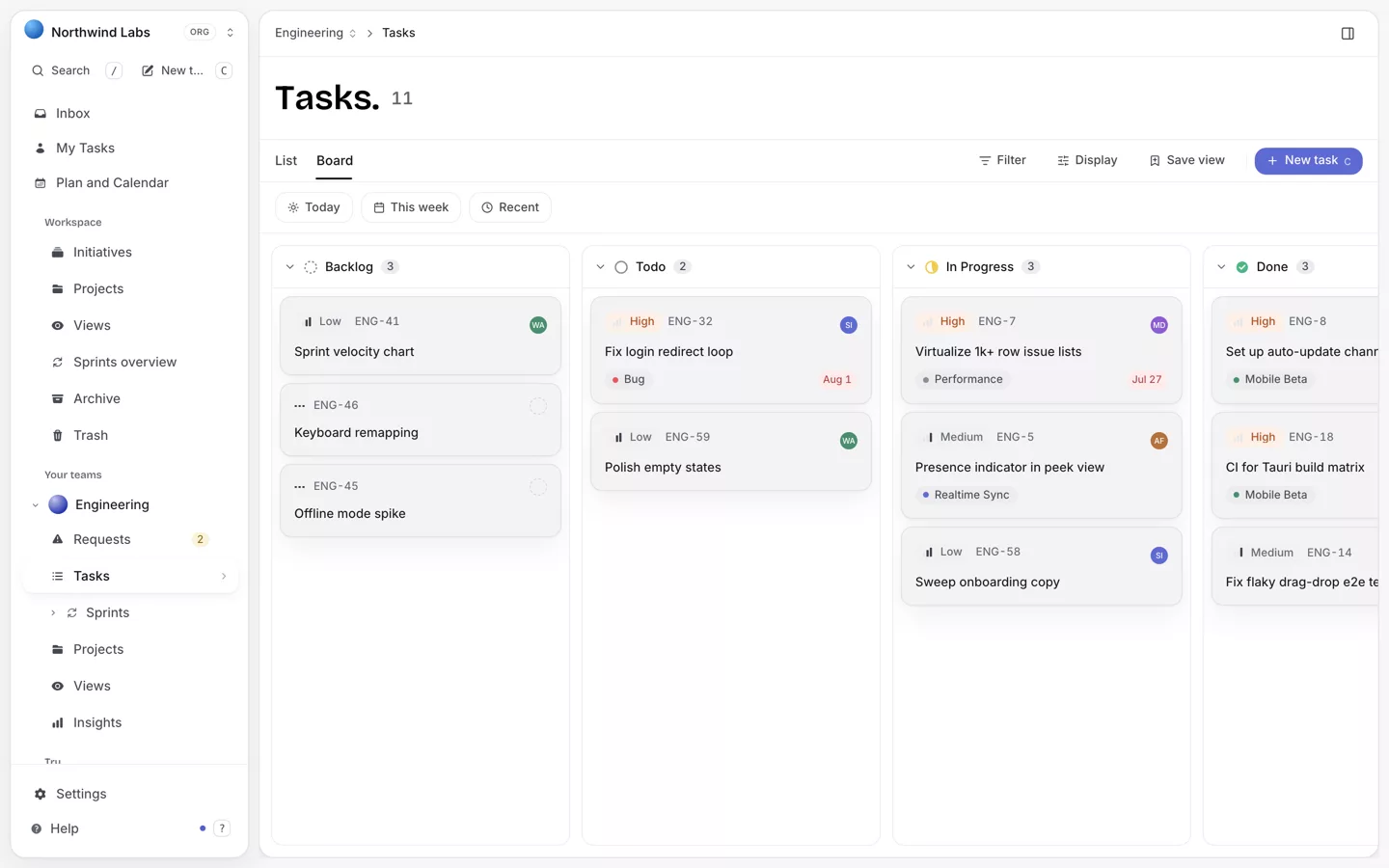Click the Help question mark icon
The image size is (1389, 868).
tap(37, 829)
